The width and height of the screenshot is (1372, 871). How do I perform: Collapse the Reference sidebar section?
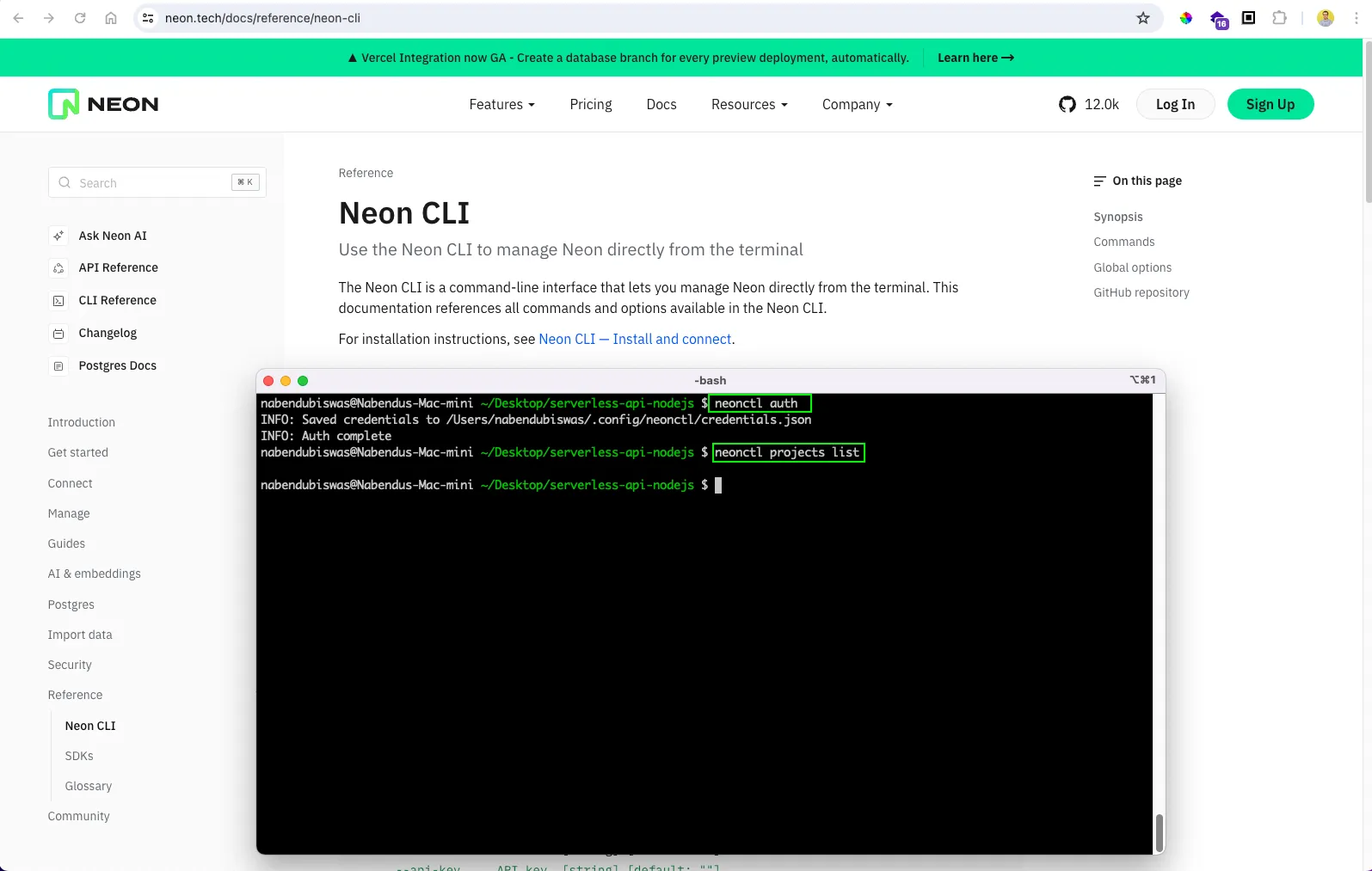click(75, 695)
